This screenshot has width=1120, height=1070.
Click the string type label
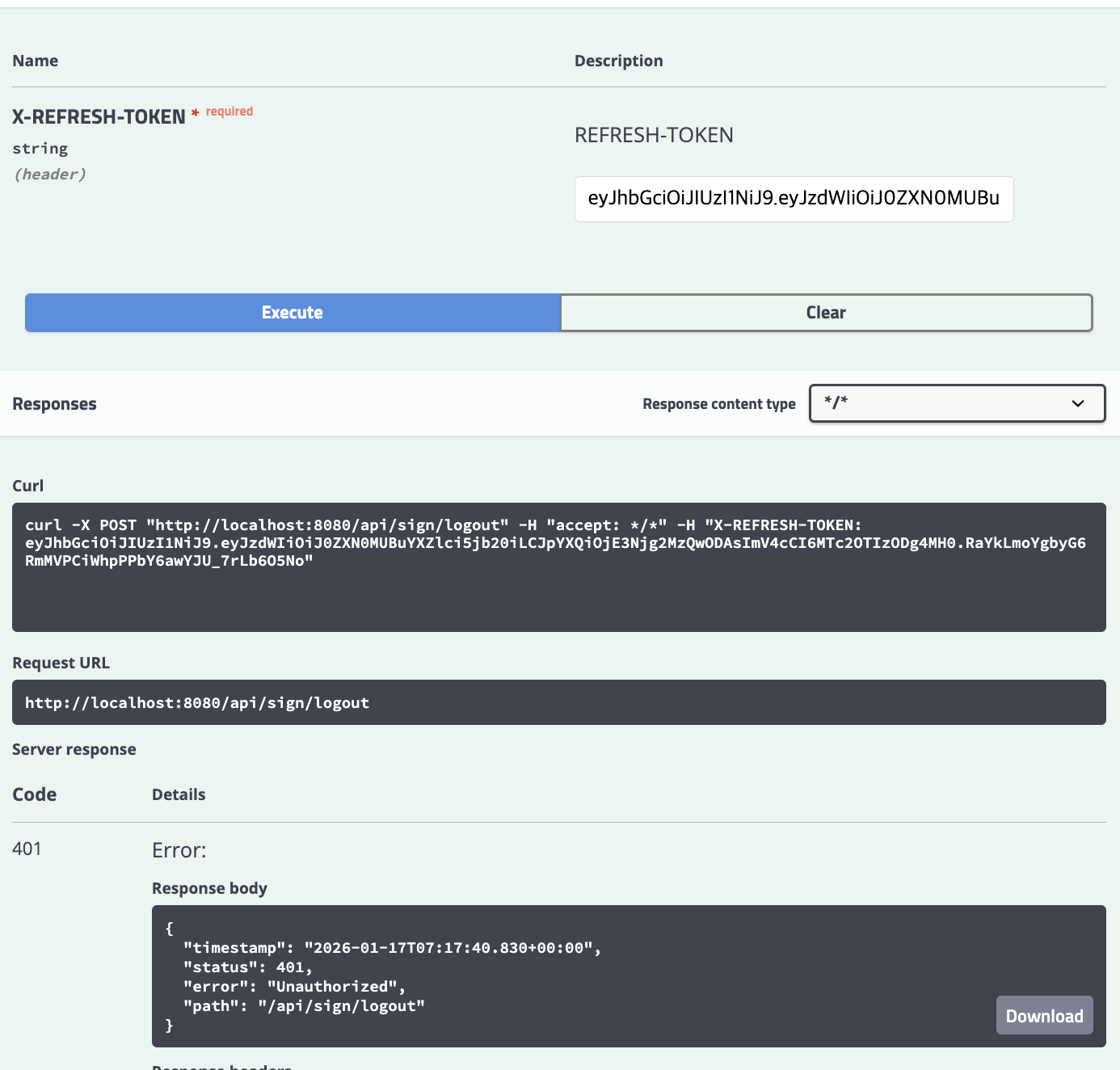[x=40, y=149]
